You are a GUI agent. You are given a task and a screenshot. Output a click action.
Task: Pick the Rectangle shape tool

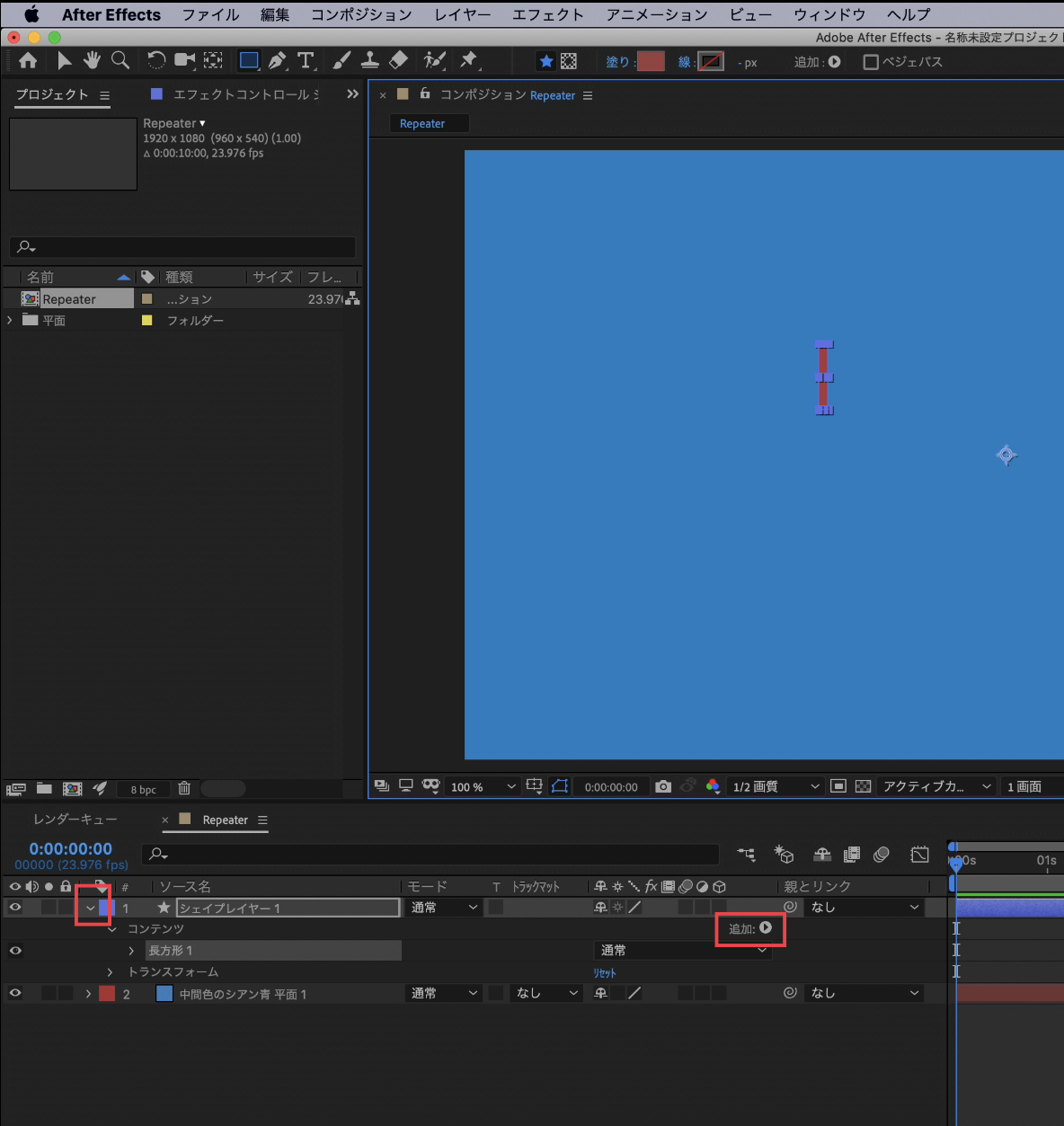(249, 60)
